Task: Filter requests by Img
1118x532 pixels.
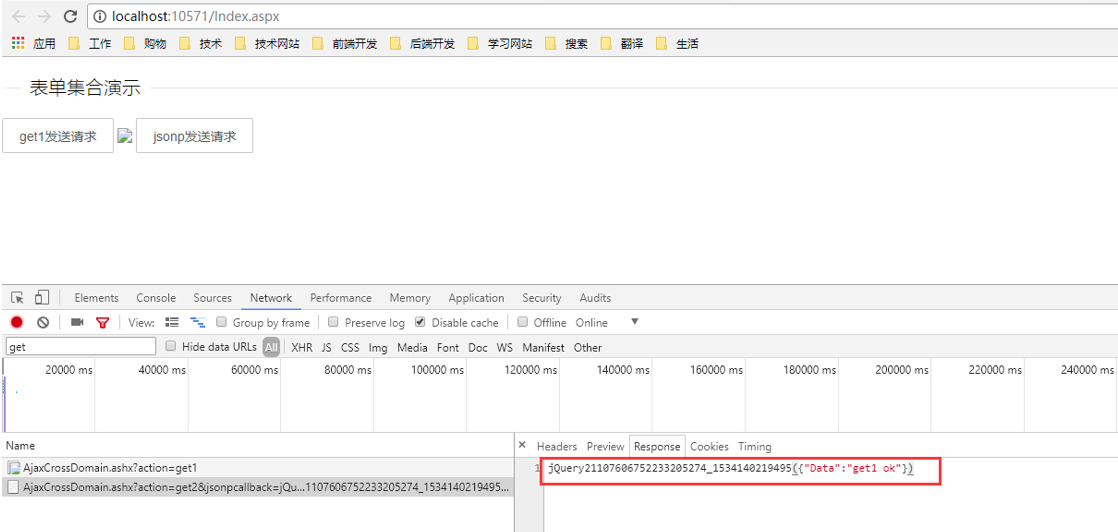Action: 378,347
